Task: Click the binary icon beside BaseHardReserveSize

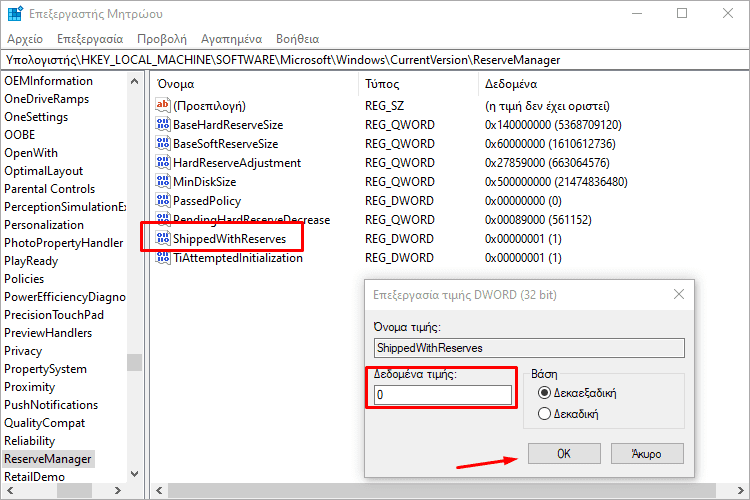Action: pos(163,124)
